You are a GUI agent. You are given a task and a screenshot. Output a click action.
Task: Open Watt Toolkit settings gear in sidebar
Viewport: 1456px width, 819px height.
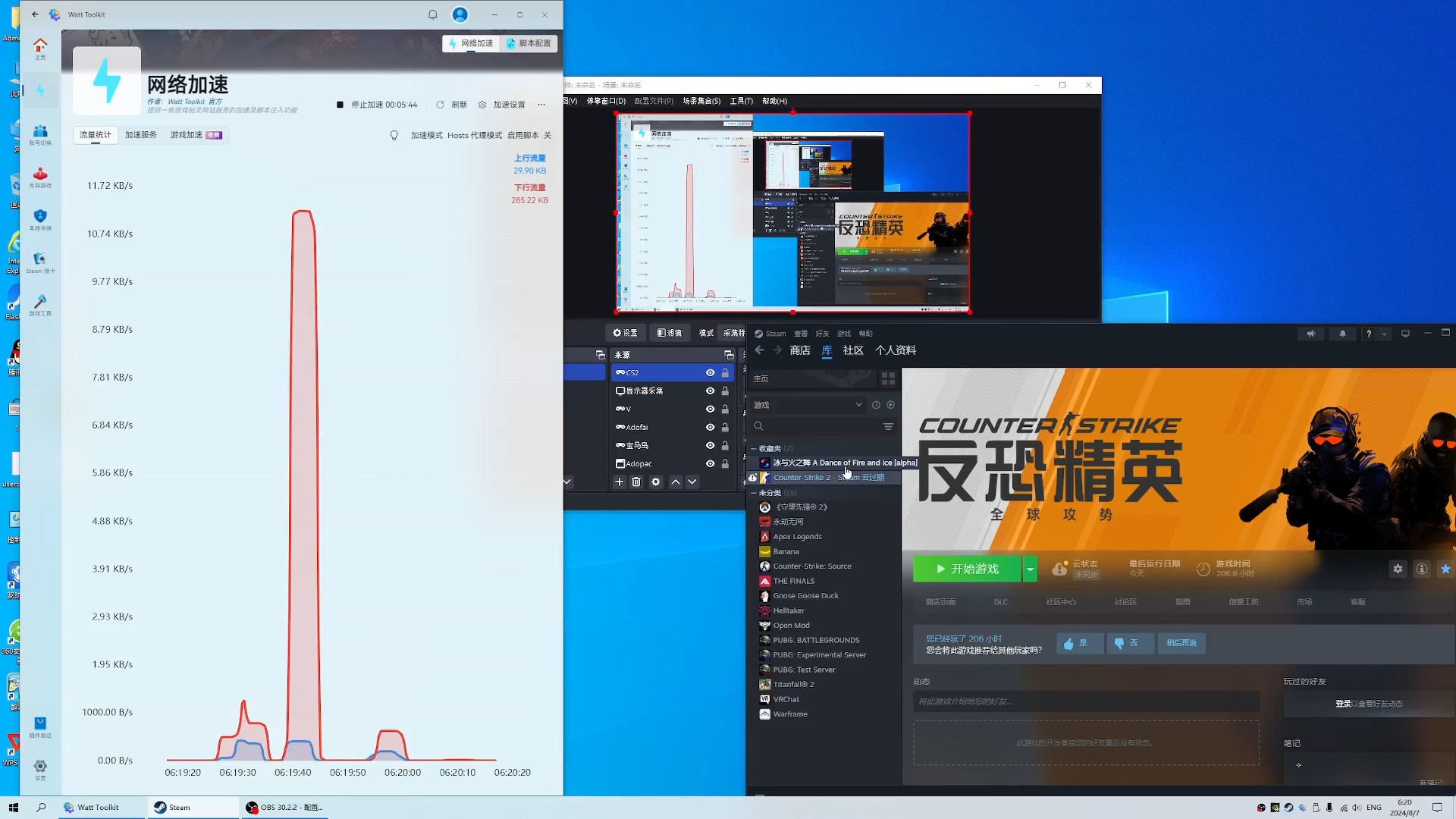point(40,770)
